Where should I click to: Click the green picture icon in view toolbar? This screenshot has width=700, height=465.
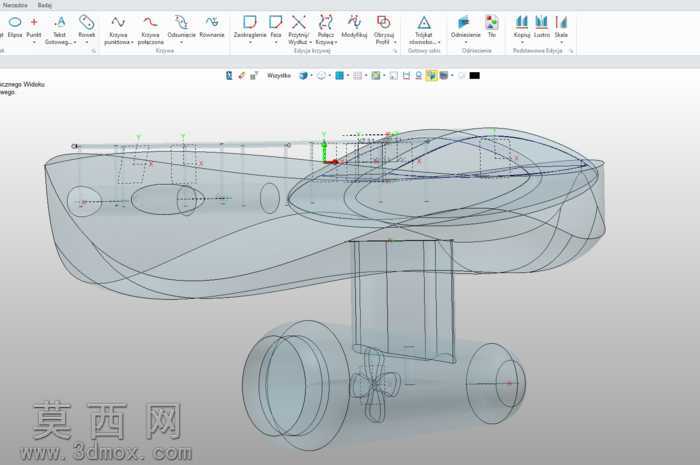(376, 75)
